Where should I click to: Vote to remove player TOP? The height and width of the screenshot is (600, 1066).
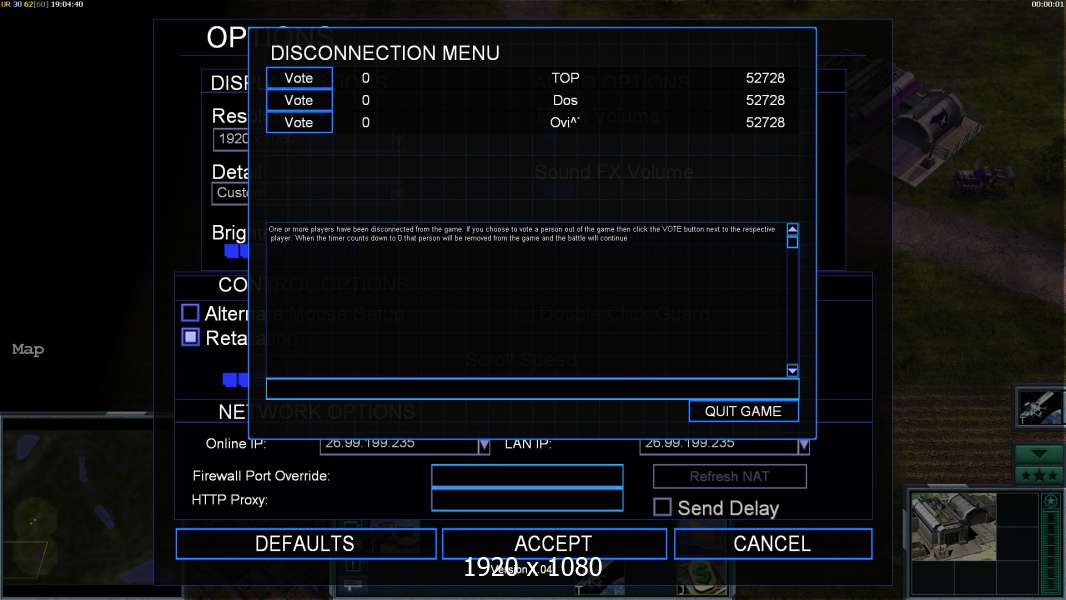[299, 78]
